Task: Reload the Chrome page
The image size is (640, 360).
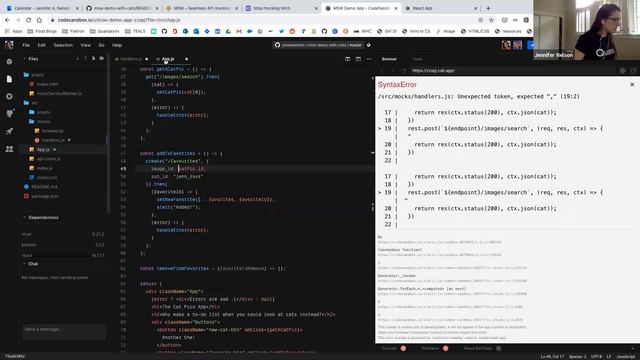Action: click(x=28, y=20)
